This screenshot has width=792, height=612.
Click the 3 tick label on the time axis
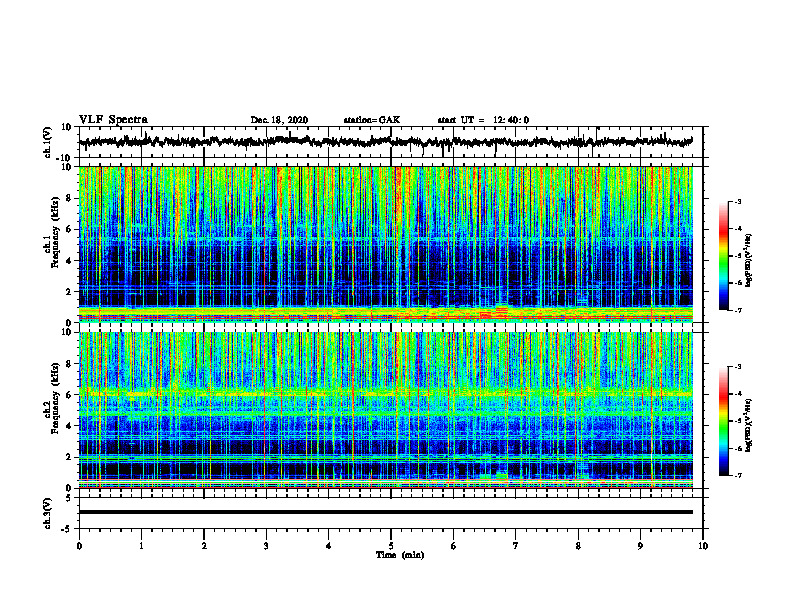pos(266,546)
